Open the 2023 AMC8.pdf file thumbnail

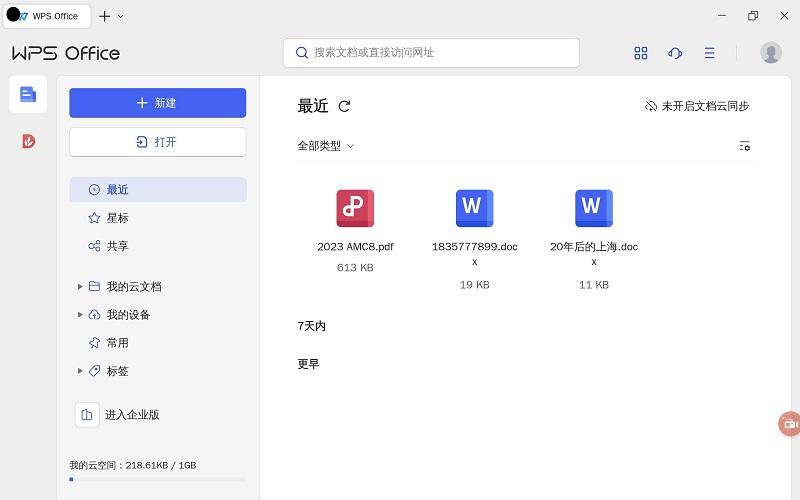tap(355, 208)
